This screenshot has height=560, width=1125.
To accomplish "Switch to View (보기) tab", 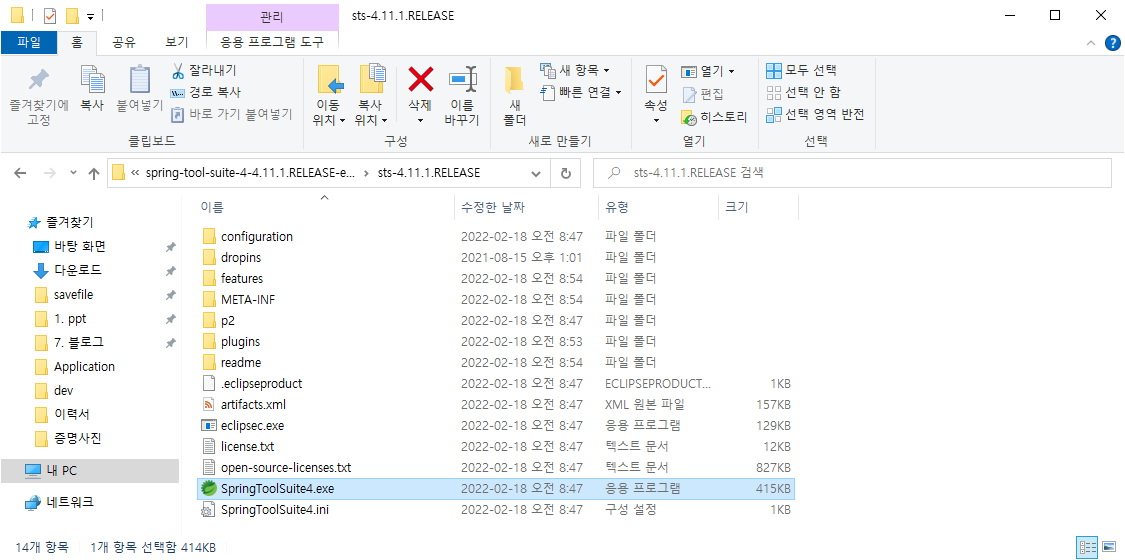I will pos(176,42).
